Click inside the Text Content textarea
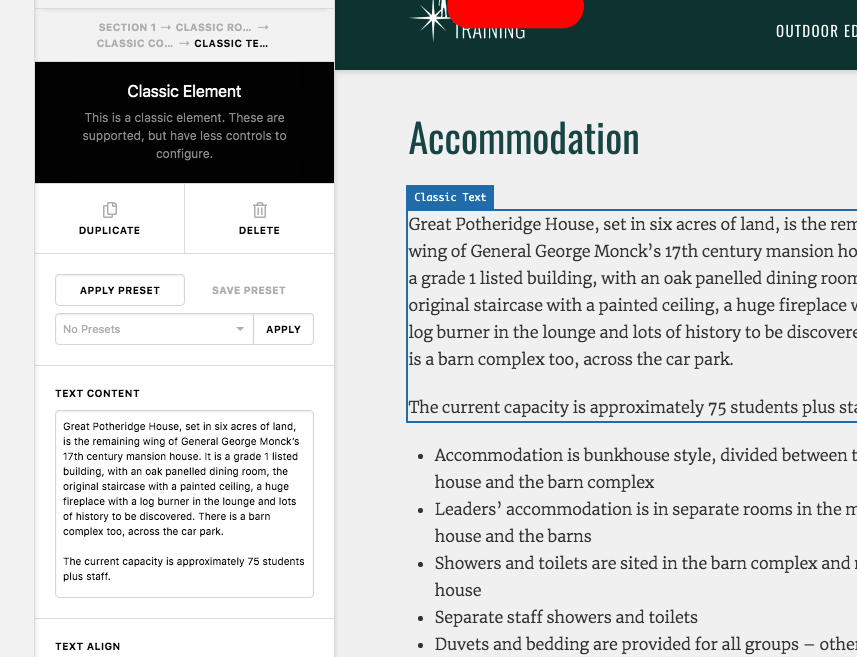 tap(184, 503)
